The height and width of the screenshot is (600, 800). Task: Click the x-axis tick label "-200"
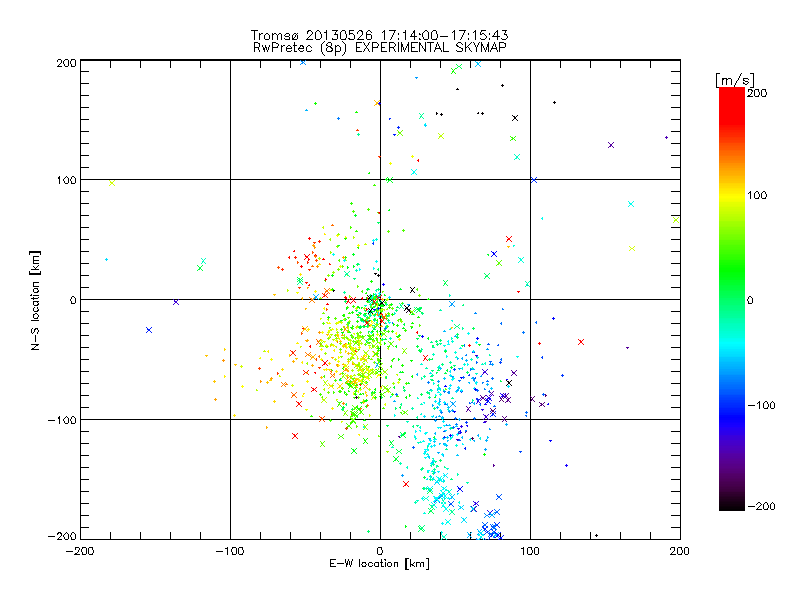80,551
